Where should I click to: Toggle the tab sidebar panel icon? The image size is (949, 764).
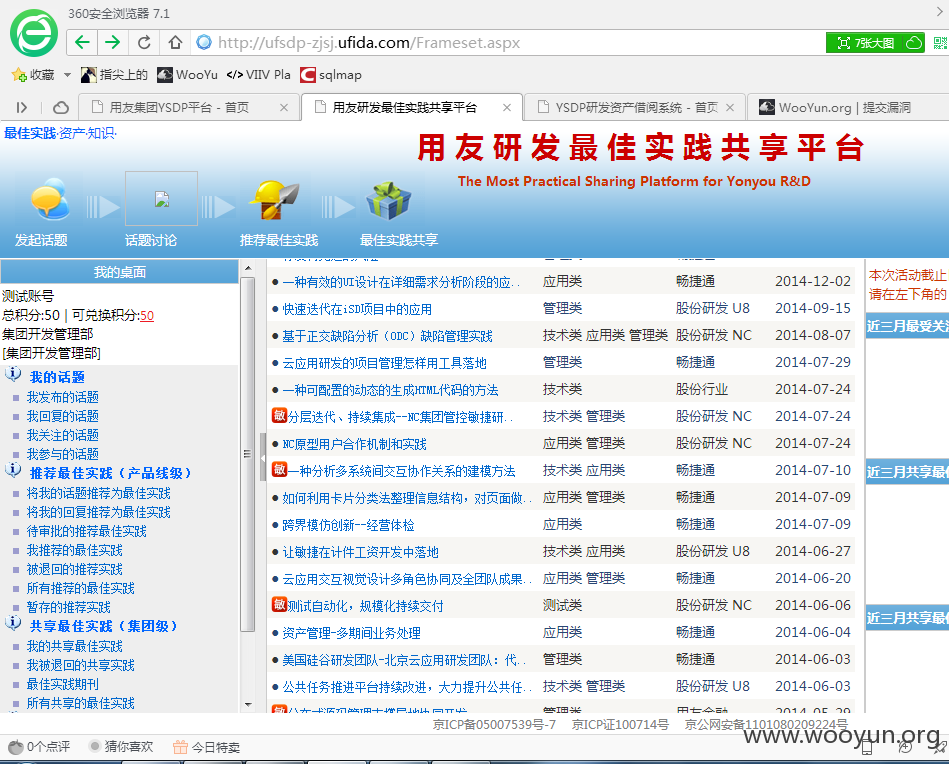(22, 108)
